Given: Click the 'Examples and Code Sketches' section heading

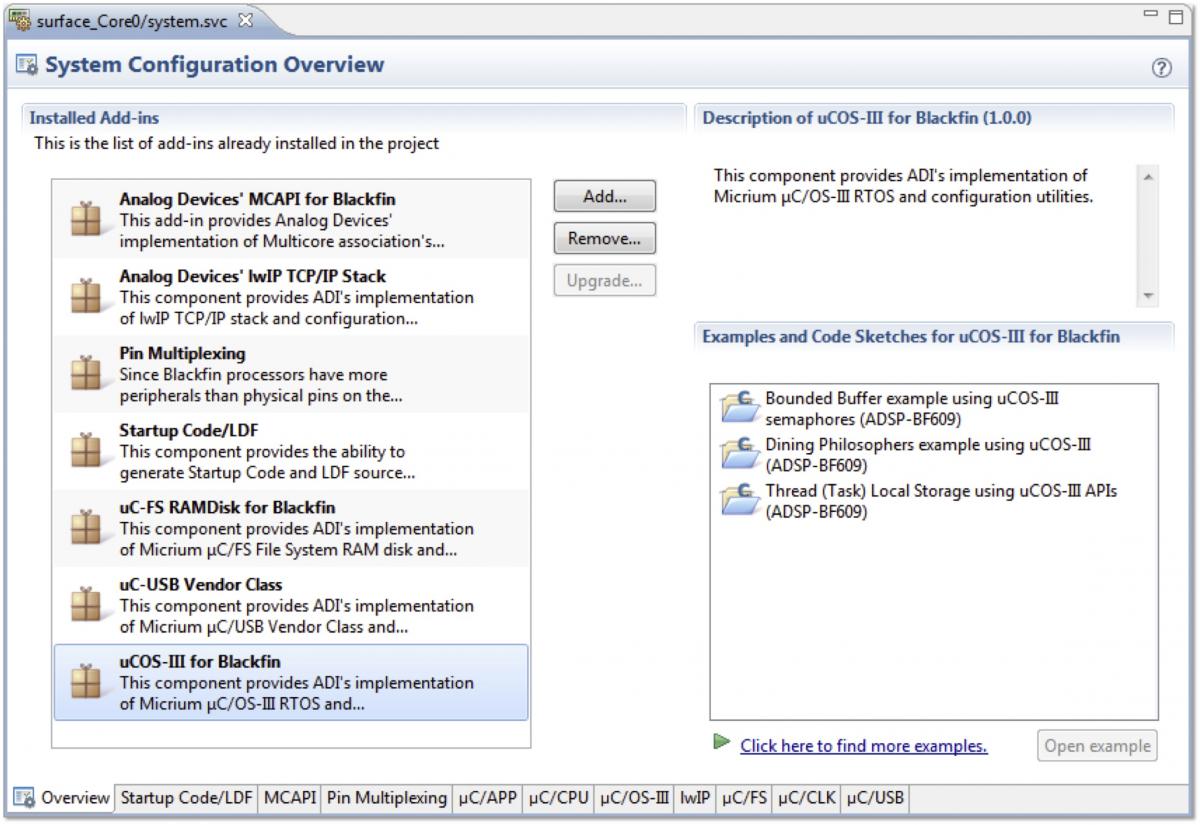Looking at the screenshot, I should tap(911, 337).
